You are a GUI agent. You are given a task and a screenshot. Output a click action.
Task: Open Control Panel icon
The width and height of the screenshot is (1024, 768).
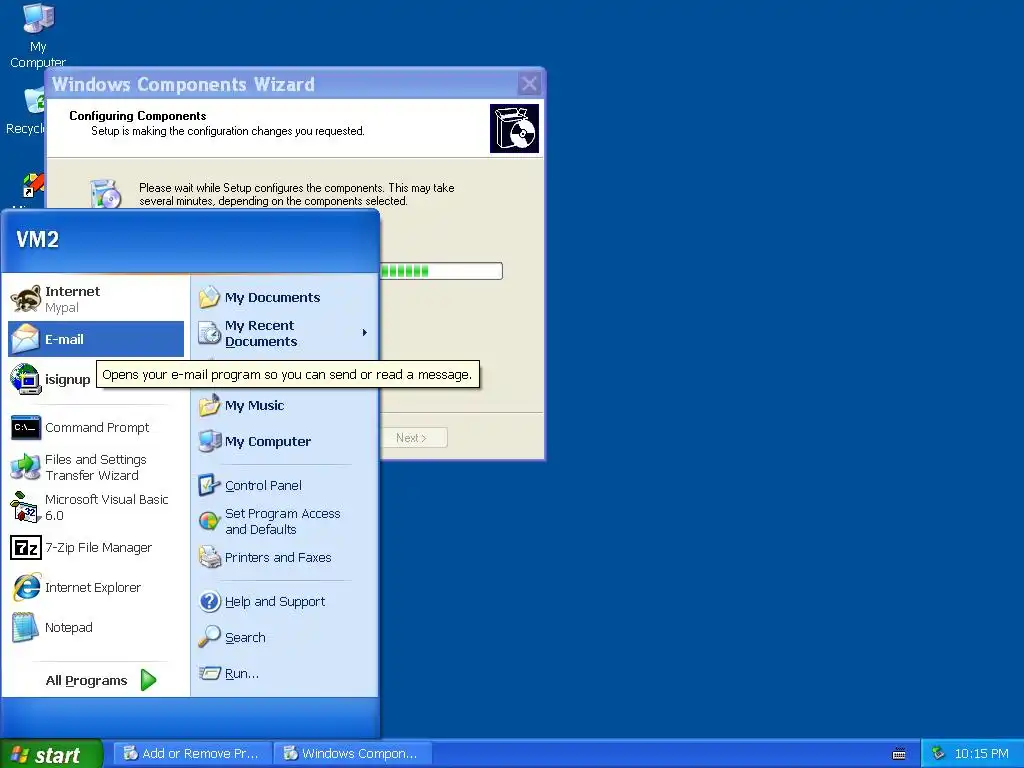210,485
